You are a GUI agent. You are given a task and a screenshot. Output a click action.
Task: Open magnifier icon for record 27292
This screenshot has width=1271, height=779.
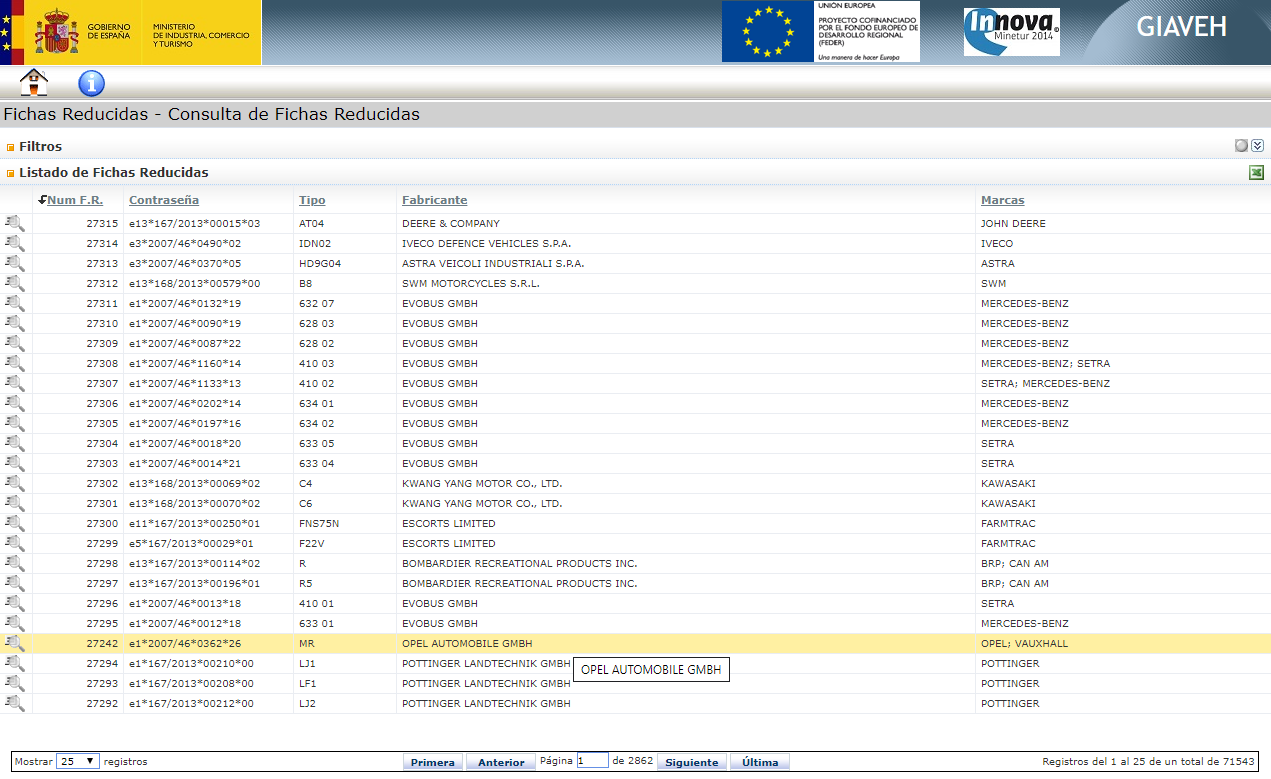pos(15,704)
